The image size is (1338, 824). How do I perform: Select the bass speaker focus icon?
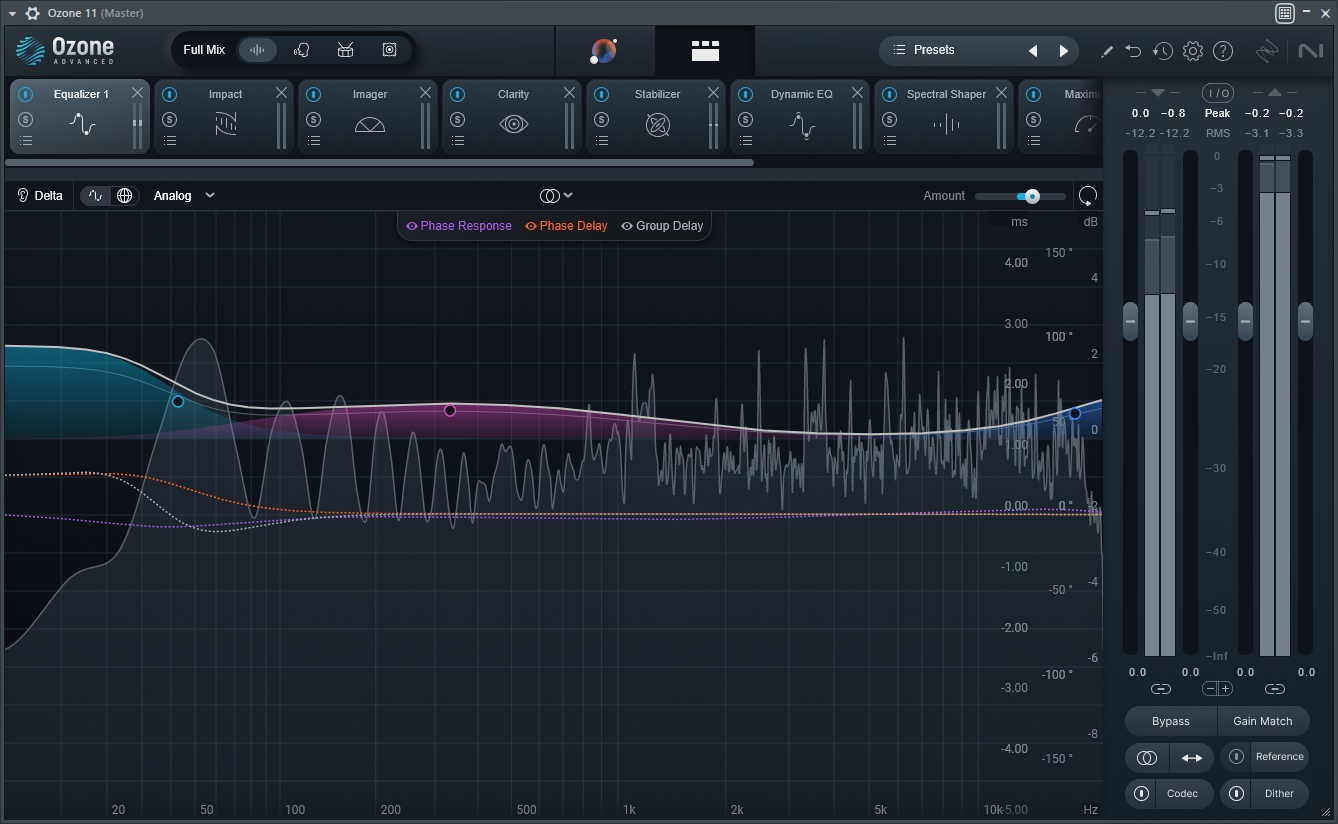[389, 50]
